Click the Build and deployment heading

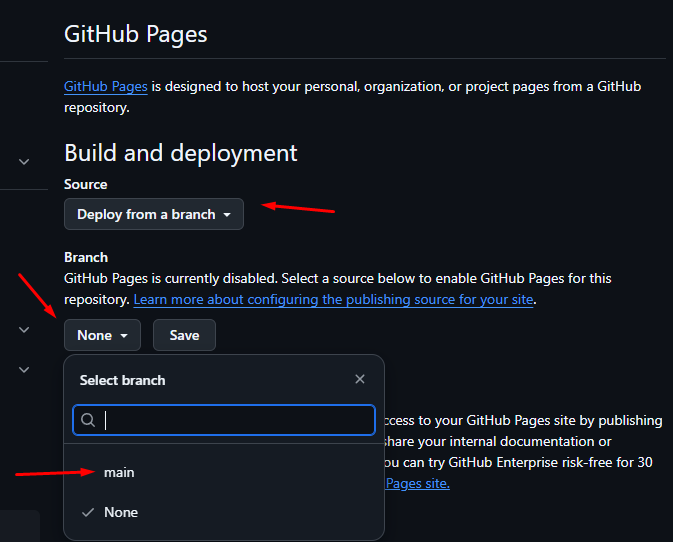180,153
